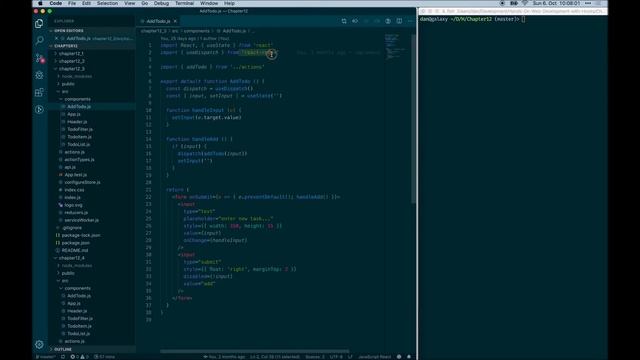Click the battery icon in macOS menu bar
This screenshot has width=640, height=360.
click(x=514, y=3)
